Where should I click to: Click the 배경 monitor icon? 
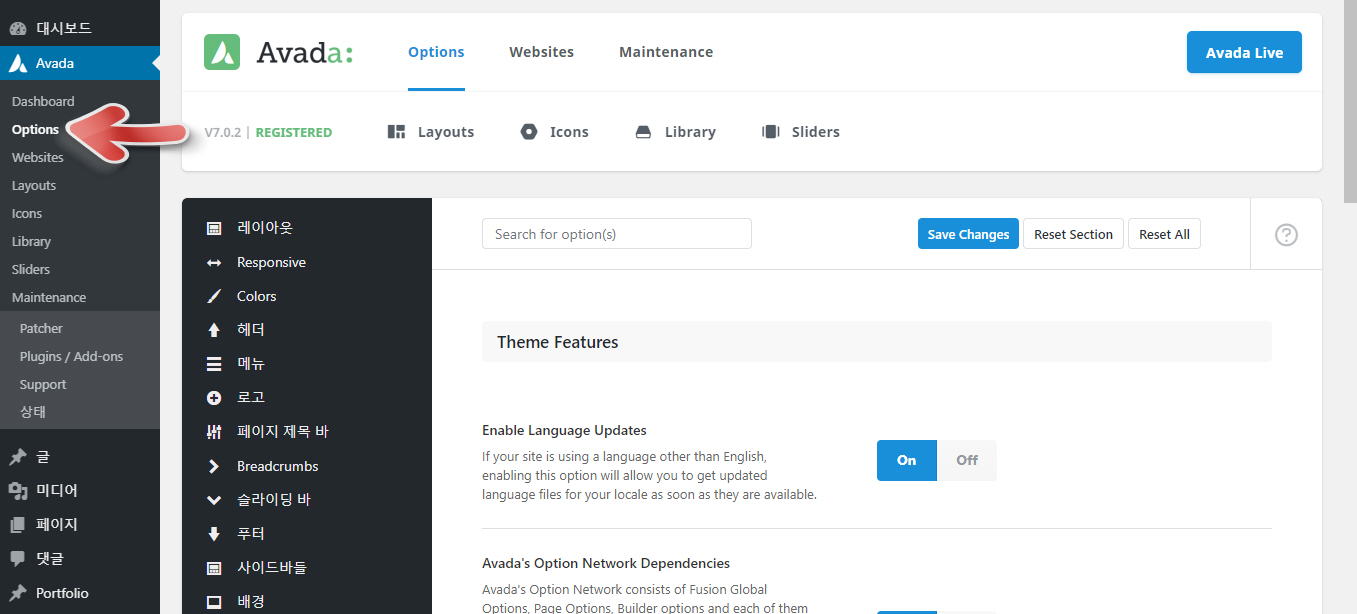[214, 602]
